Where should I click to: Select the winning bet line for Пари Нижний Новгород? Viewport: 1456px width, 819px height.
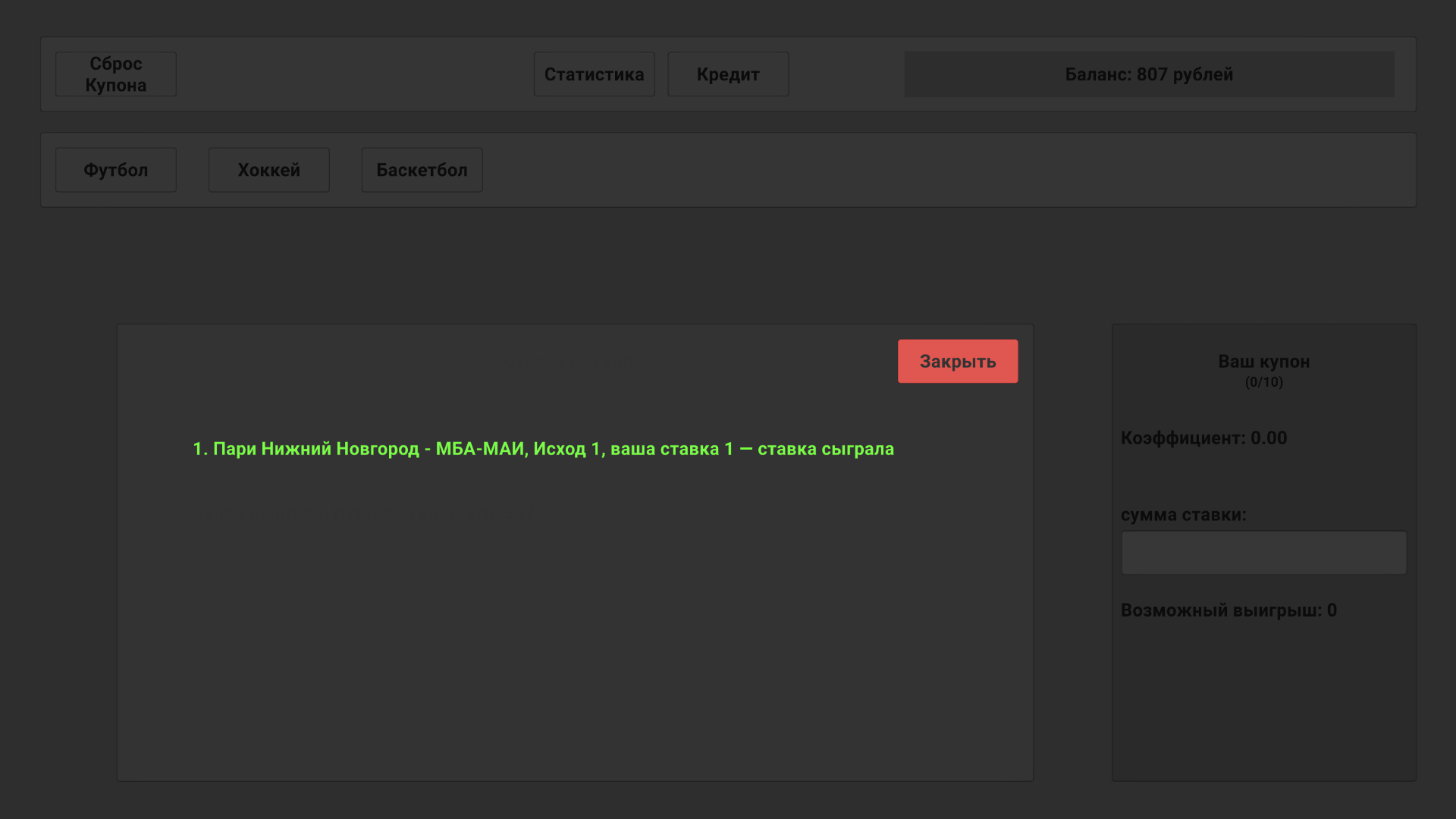(x=543, y=449)
